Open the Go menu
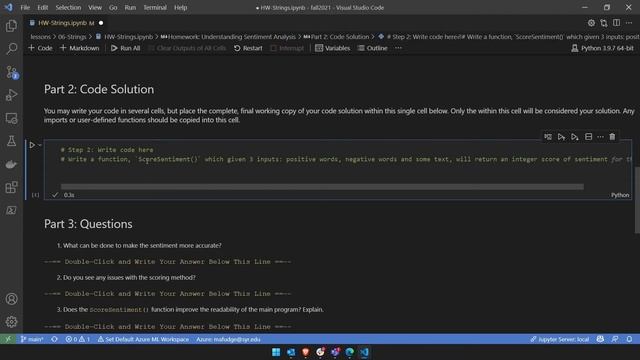The height and width of the screenshot is (360, 640). click(113, 7)
